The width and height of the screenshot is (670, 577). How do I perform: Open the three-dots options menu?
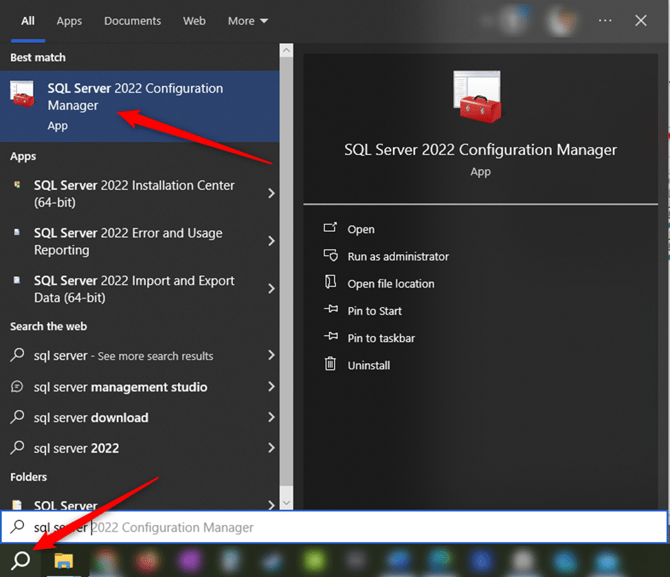(605, 20)
